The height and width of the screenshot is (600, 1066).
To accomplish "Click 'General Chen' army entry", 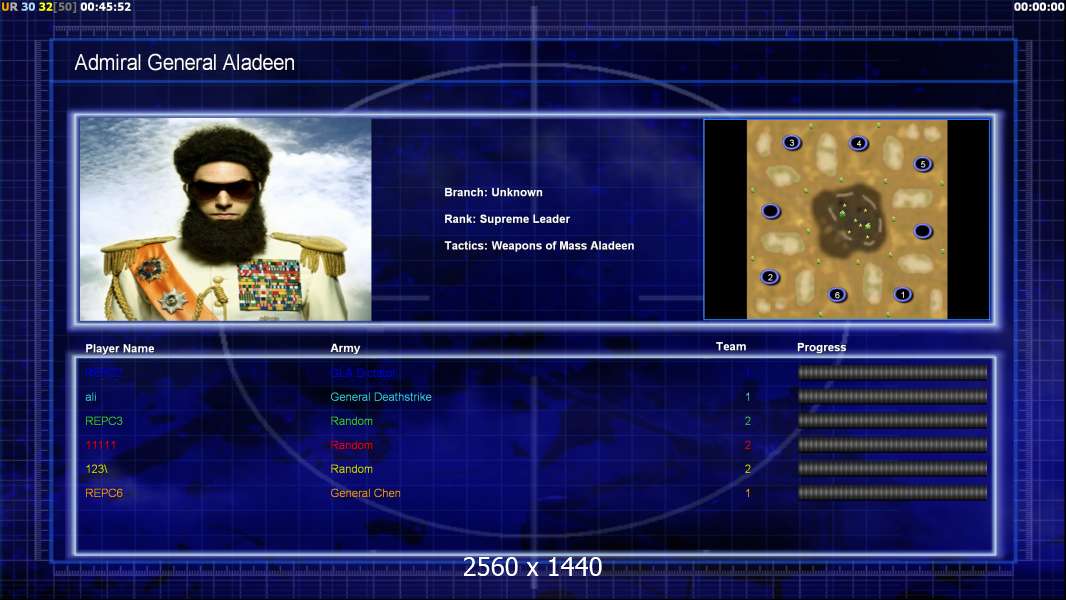I will 365,493.
